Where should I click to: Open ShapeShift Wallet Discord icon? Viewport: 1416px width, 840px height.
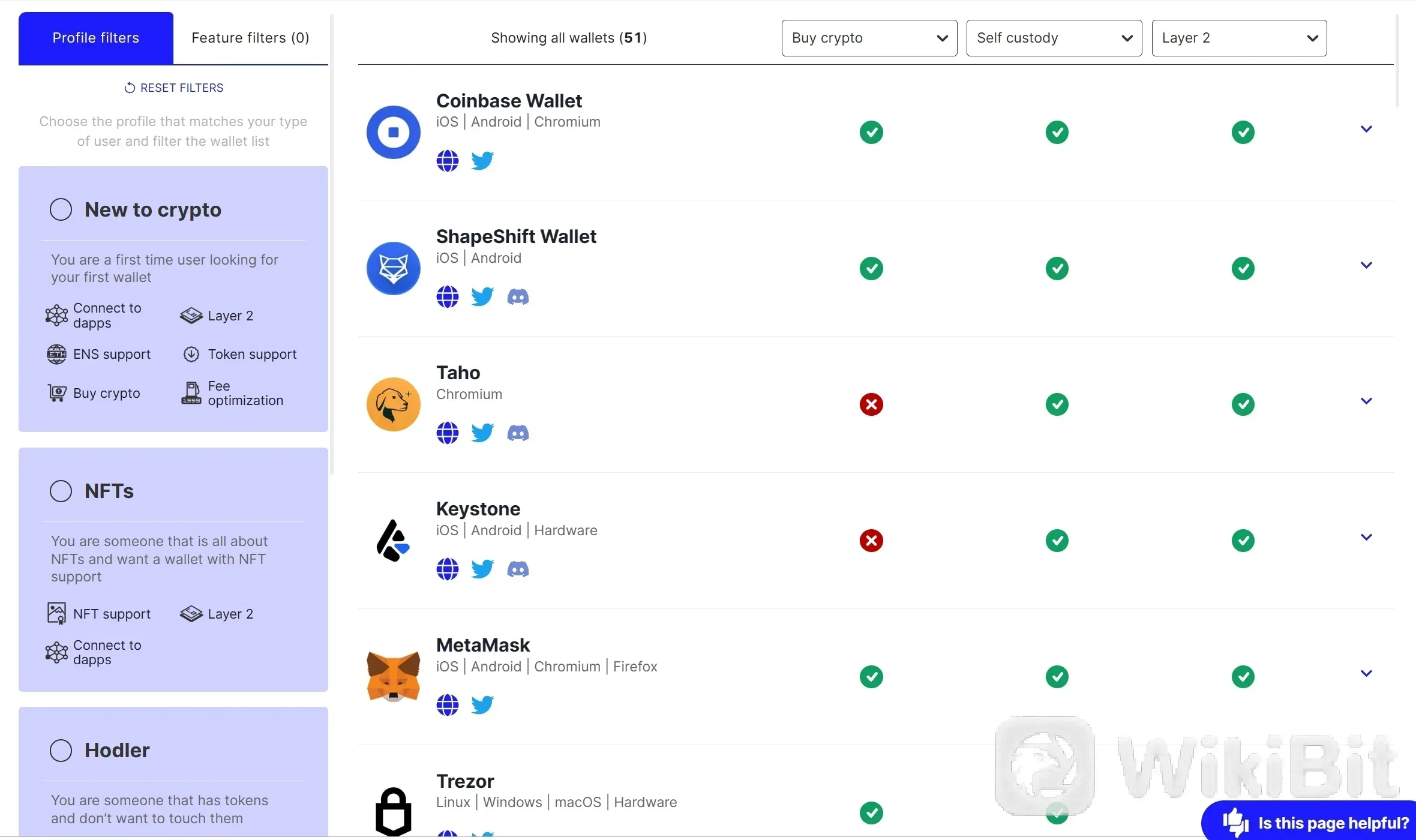click(x=518, y=297)
